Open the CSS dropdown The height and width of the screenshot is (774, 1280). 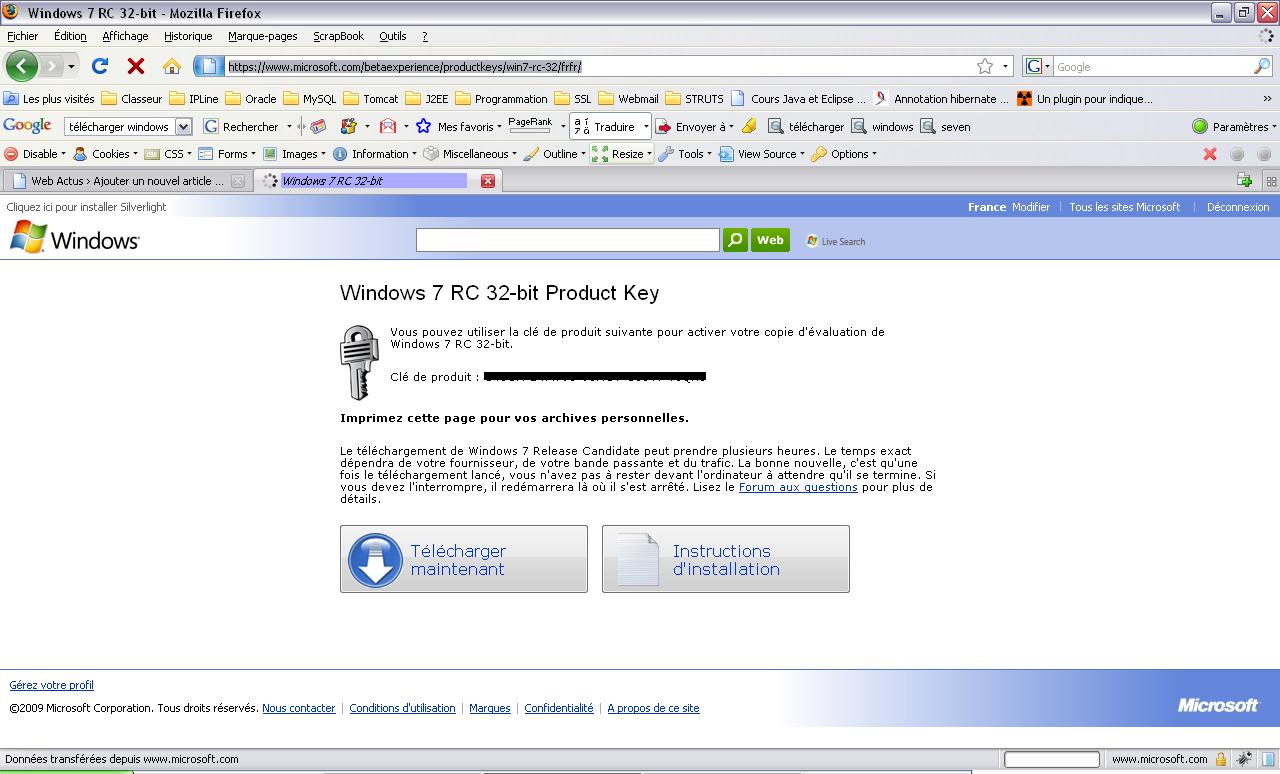pyautogui.click(x=168, y=154)
